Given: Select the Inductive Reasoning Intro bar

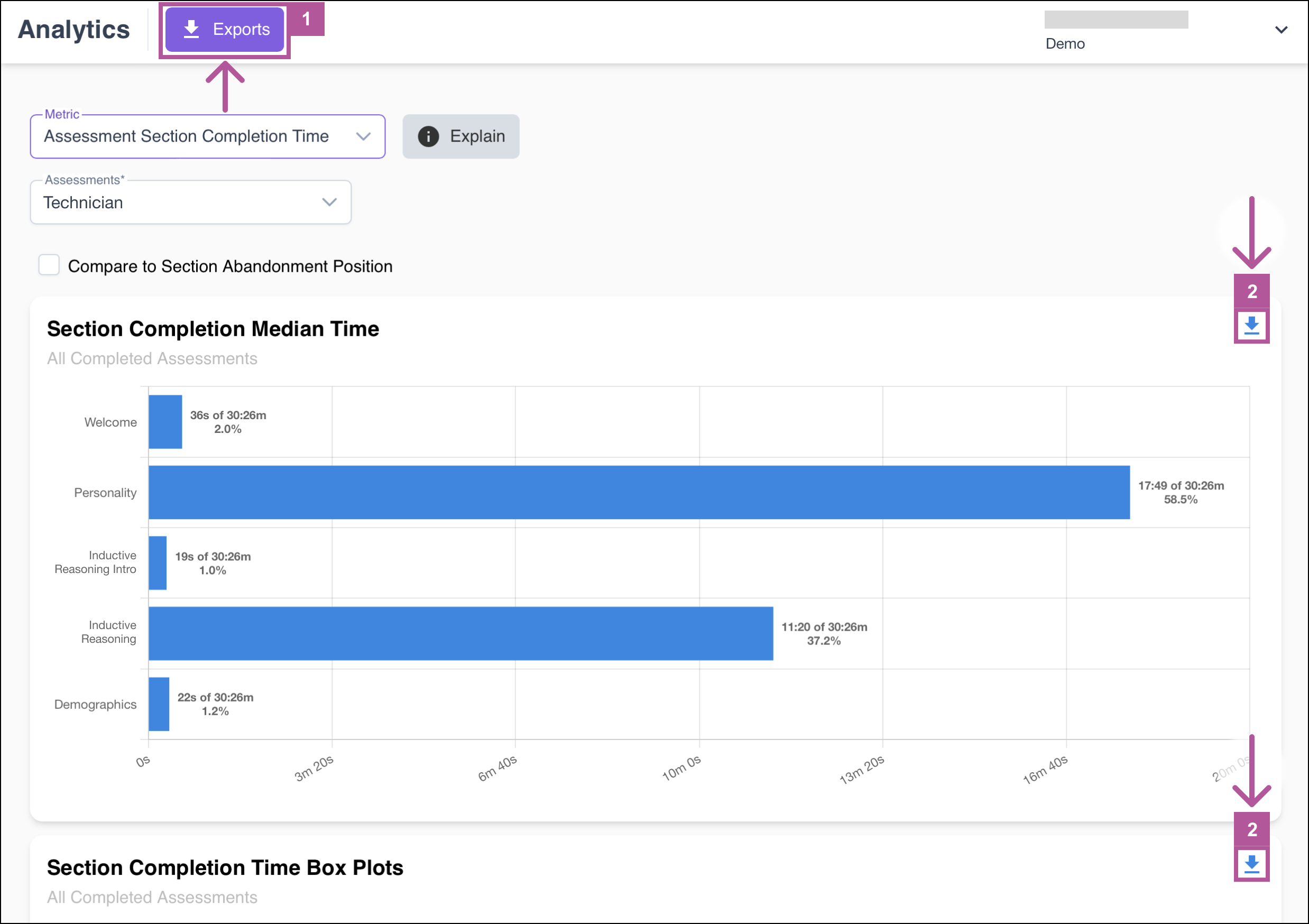Looking at the screenshot, I should 158,562.
